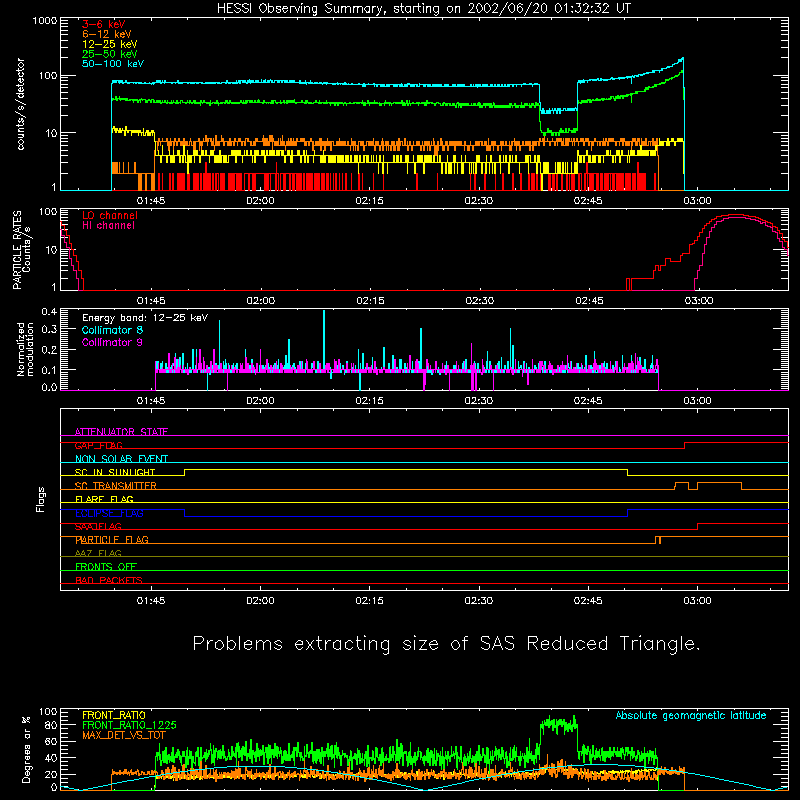This screenshot has height=800, width=800.
Task: Click the counts/s/detector axis label
Action: coord(20,104)
